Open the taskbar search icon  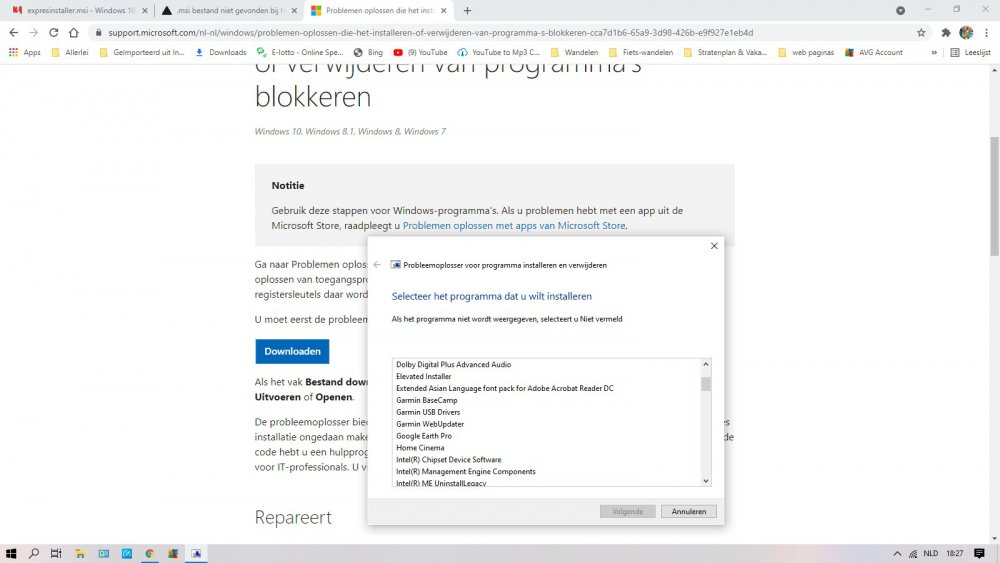34,553
